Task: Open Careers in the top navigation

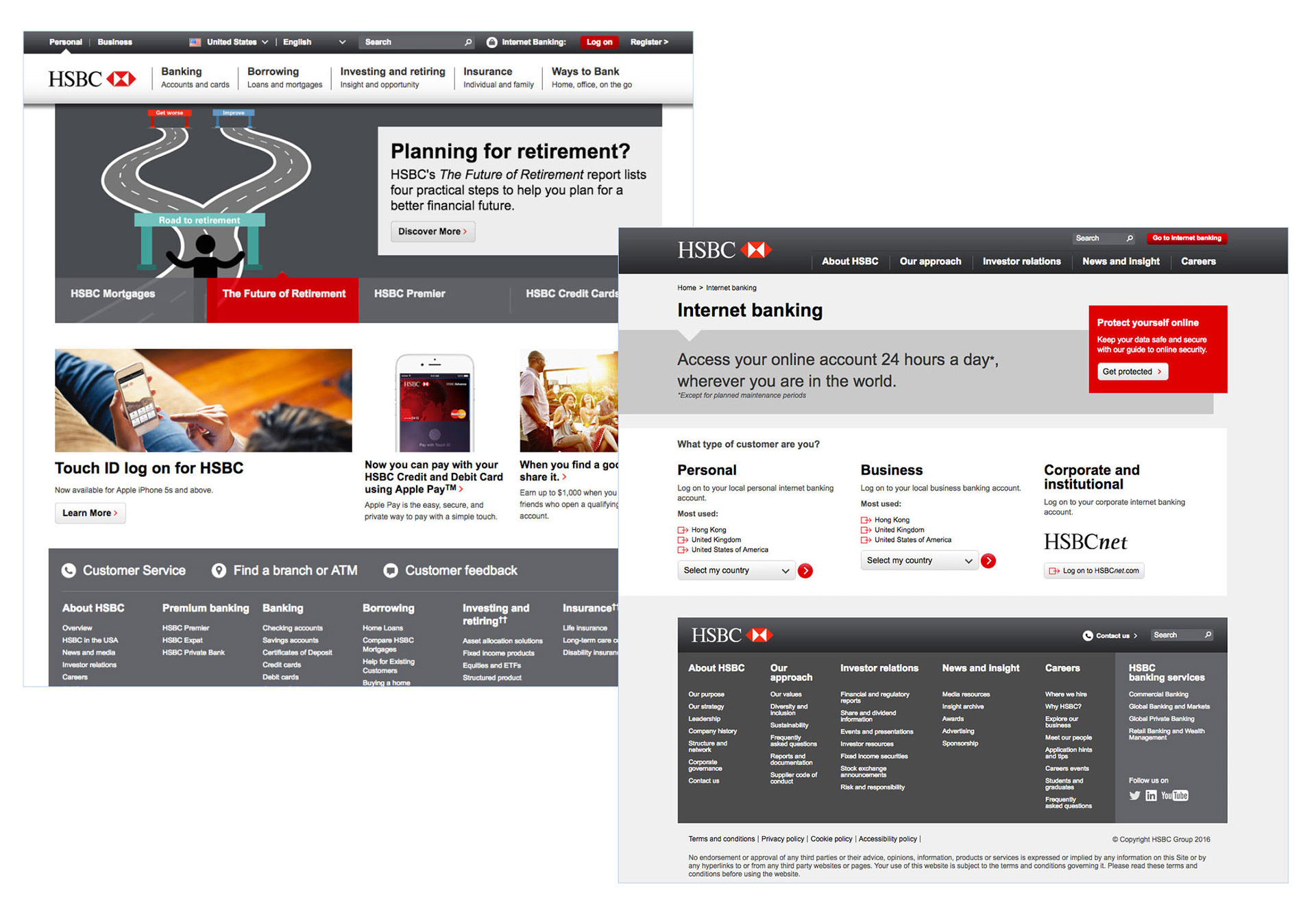Action: tap(1198, 261)
